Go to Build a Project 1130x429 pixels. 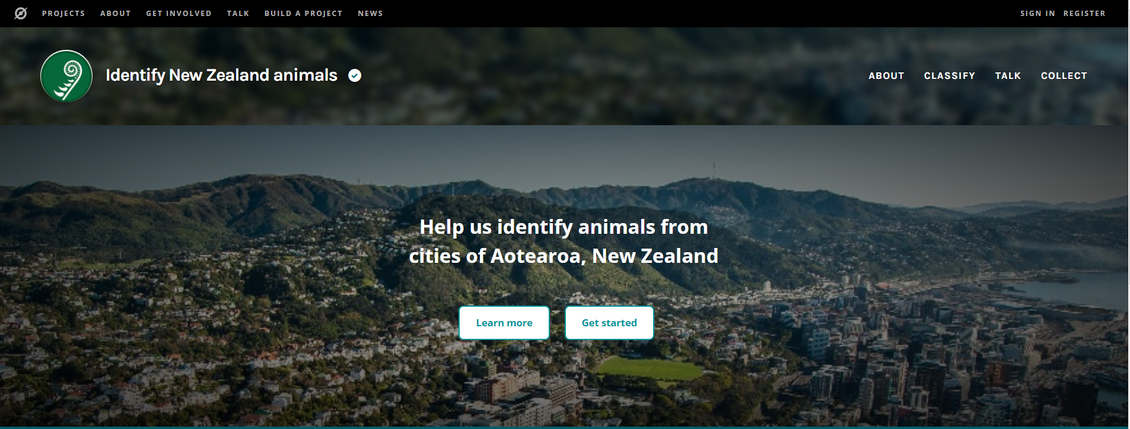coord(303,14)
